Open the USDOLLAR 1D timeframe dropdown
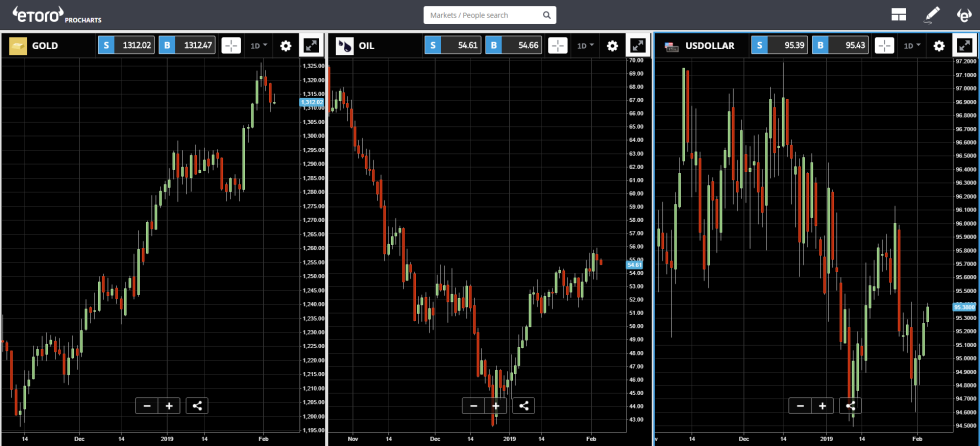 [x=911, y=46]
